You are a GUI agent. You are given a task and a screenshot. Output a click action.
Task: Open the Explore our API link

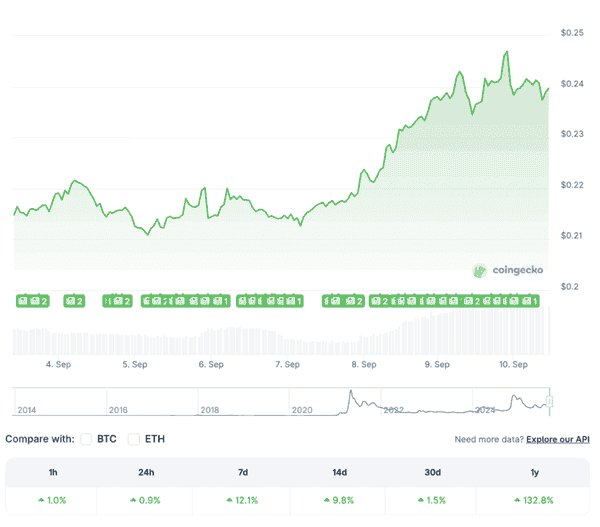pos(558,439)
